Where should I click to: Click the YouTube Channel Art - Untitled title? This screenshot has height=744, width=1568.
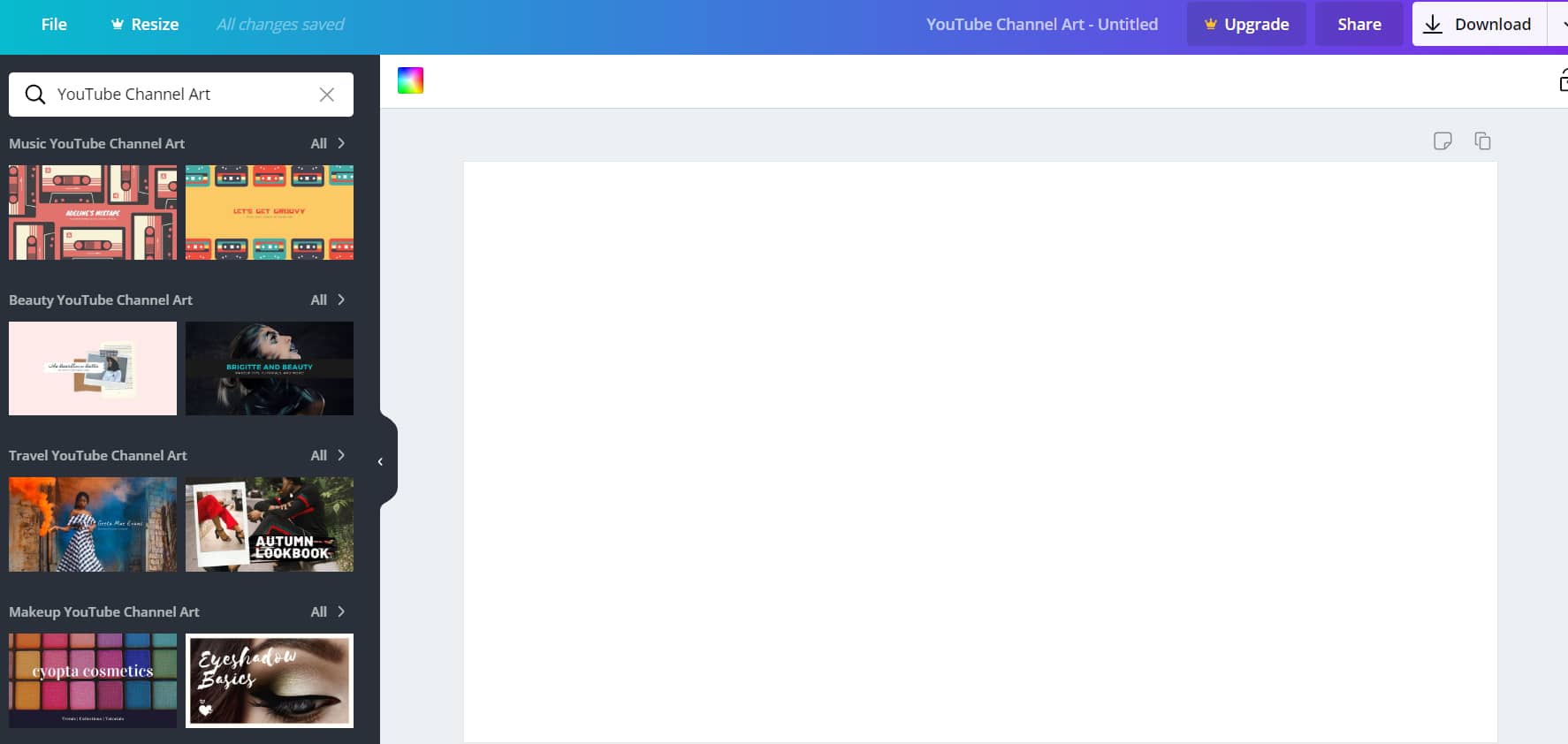1042,24
